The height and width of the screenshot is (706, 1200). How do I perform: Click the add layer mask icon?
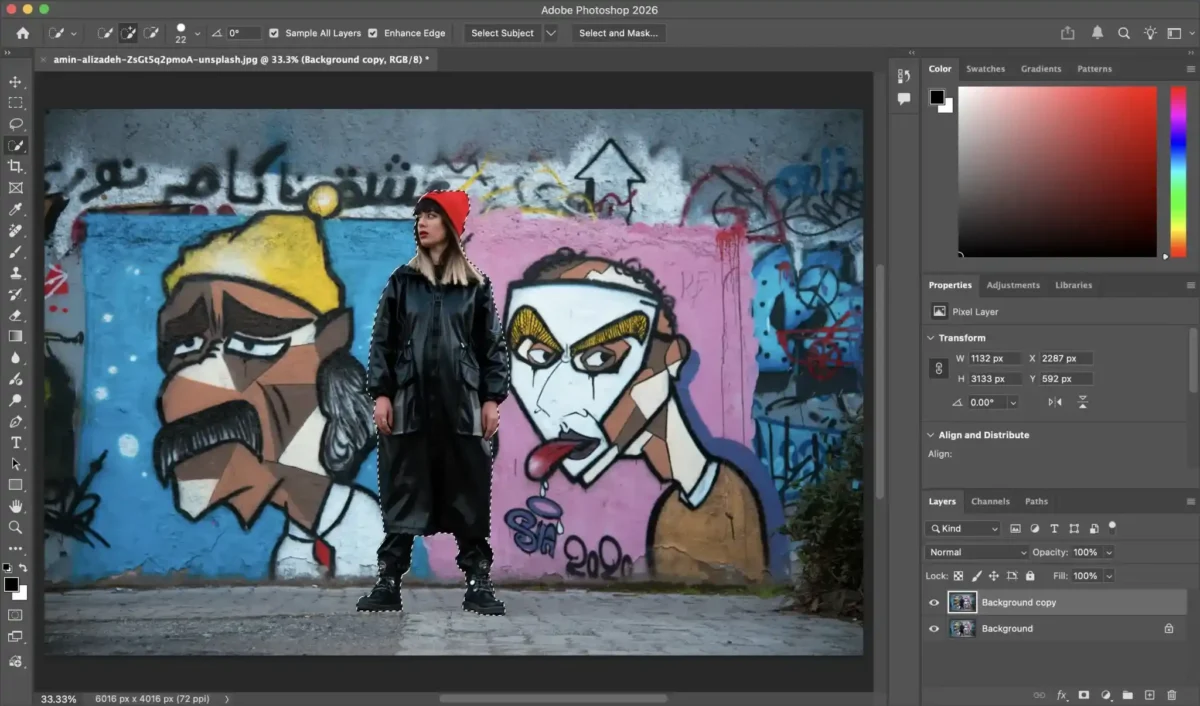click(x=1083, y=695)
